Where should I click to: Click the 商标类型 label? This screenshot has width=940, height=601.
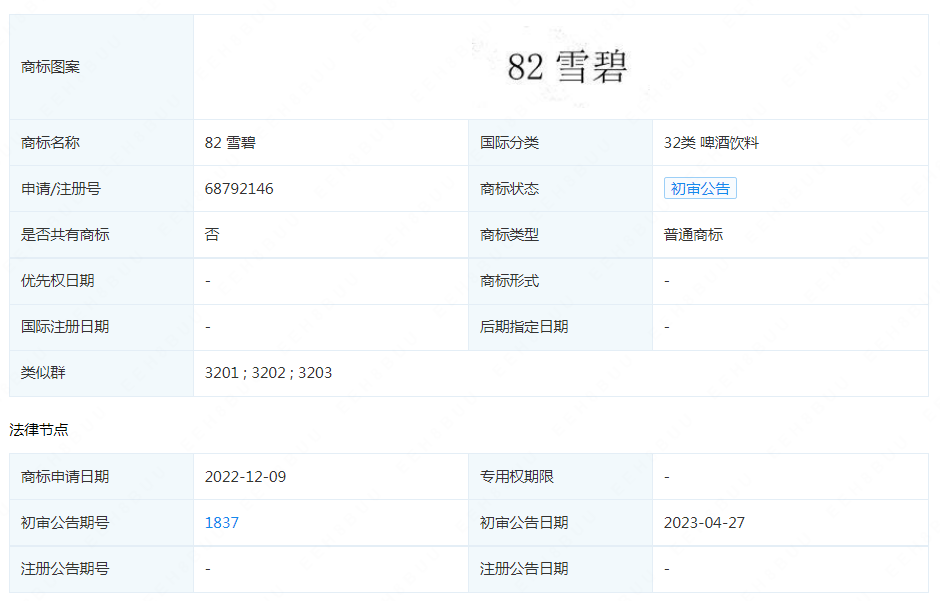510,234
